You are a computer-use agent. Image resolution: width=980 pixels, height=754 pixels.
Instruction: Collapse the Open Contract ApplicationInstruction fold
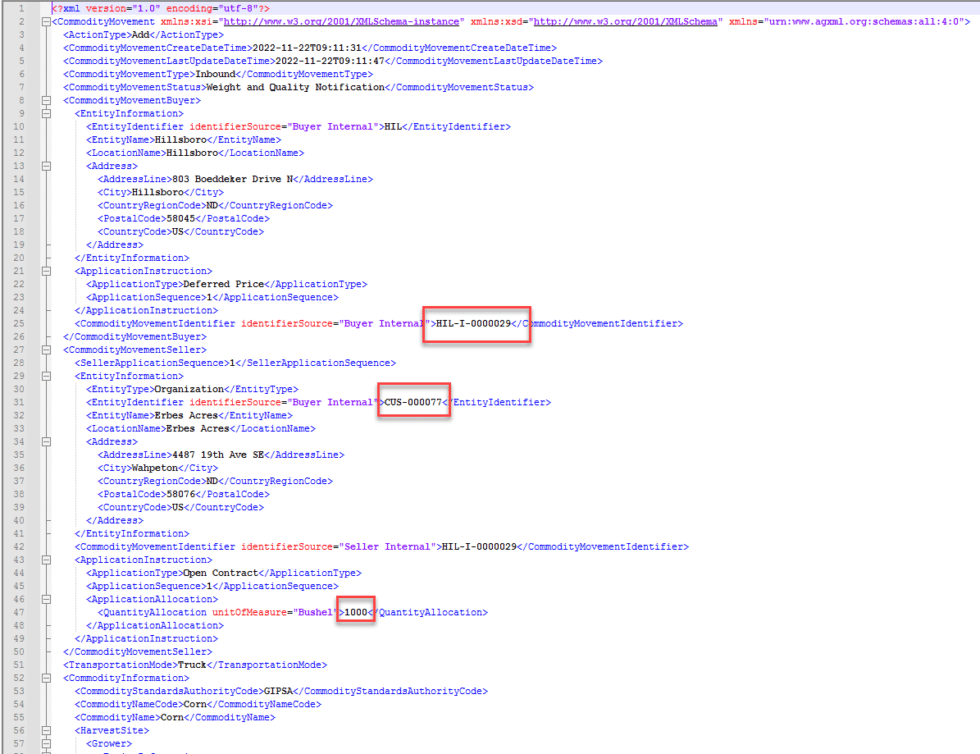tap(45, 559)
